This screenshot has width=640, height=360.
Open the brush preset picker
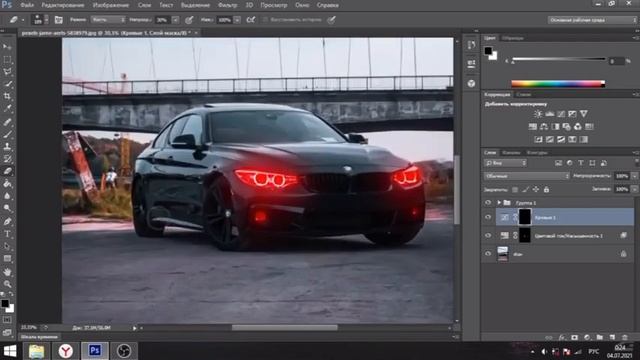coord(41,20)
